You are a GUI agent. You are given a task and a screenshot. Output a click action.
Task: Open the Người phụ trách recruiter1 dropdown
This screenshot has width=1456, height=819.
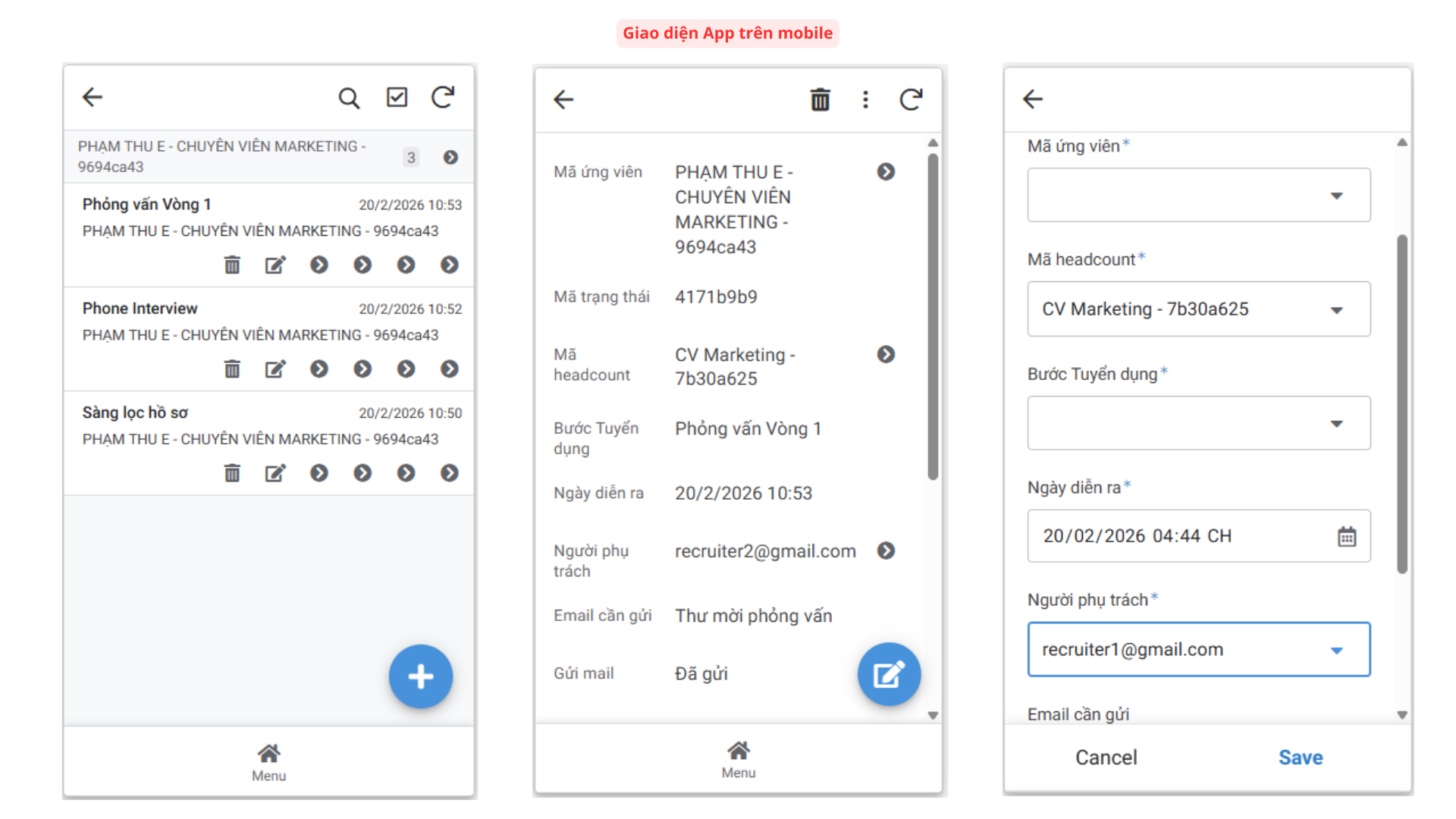1198,650
